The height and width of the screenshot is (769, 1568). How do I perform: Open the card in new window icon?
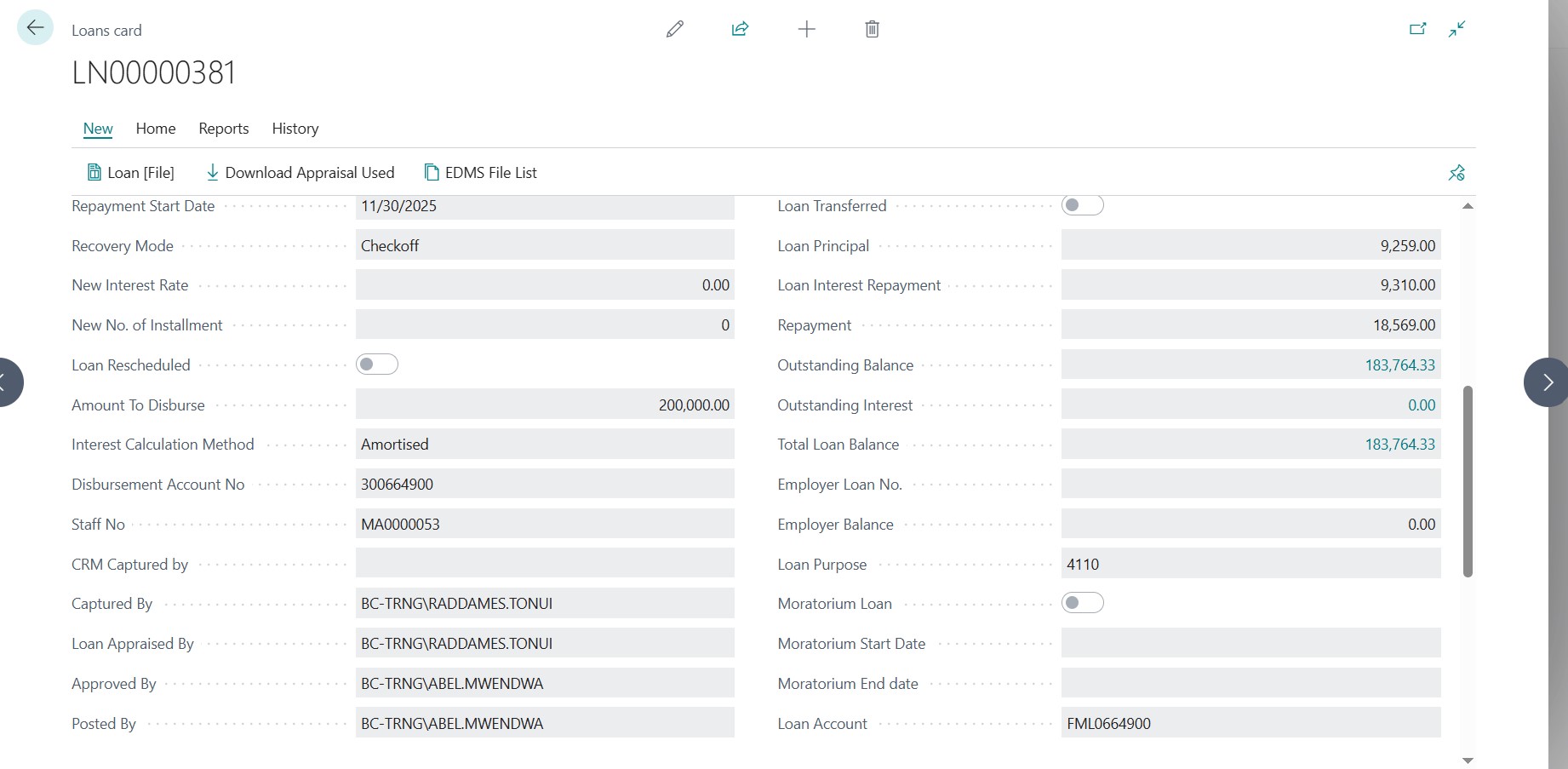point(1417,30)
